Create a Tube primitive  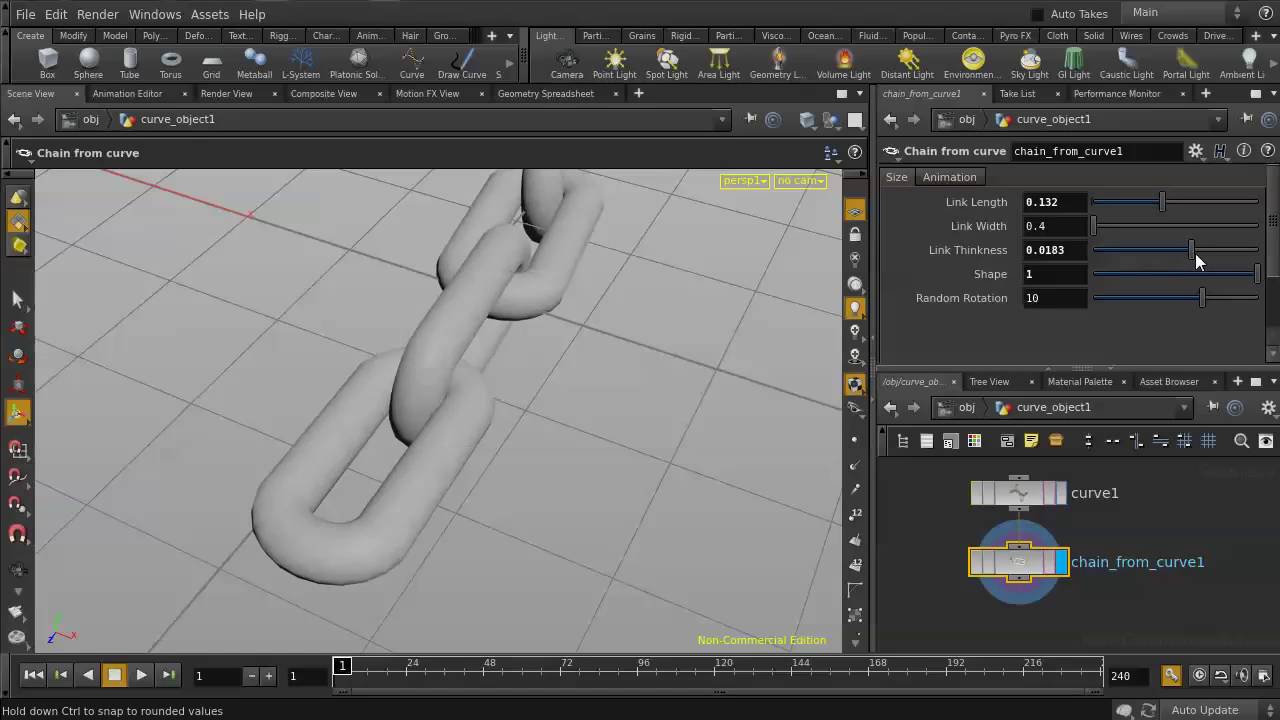click(x=129, y=63)
